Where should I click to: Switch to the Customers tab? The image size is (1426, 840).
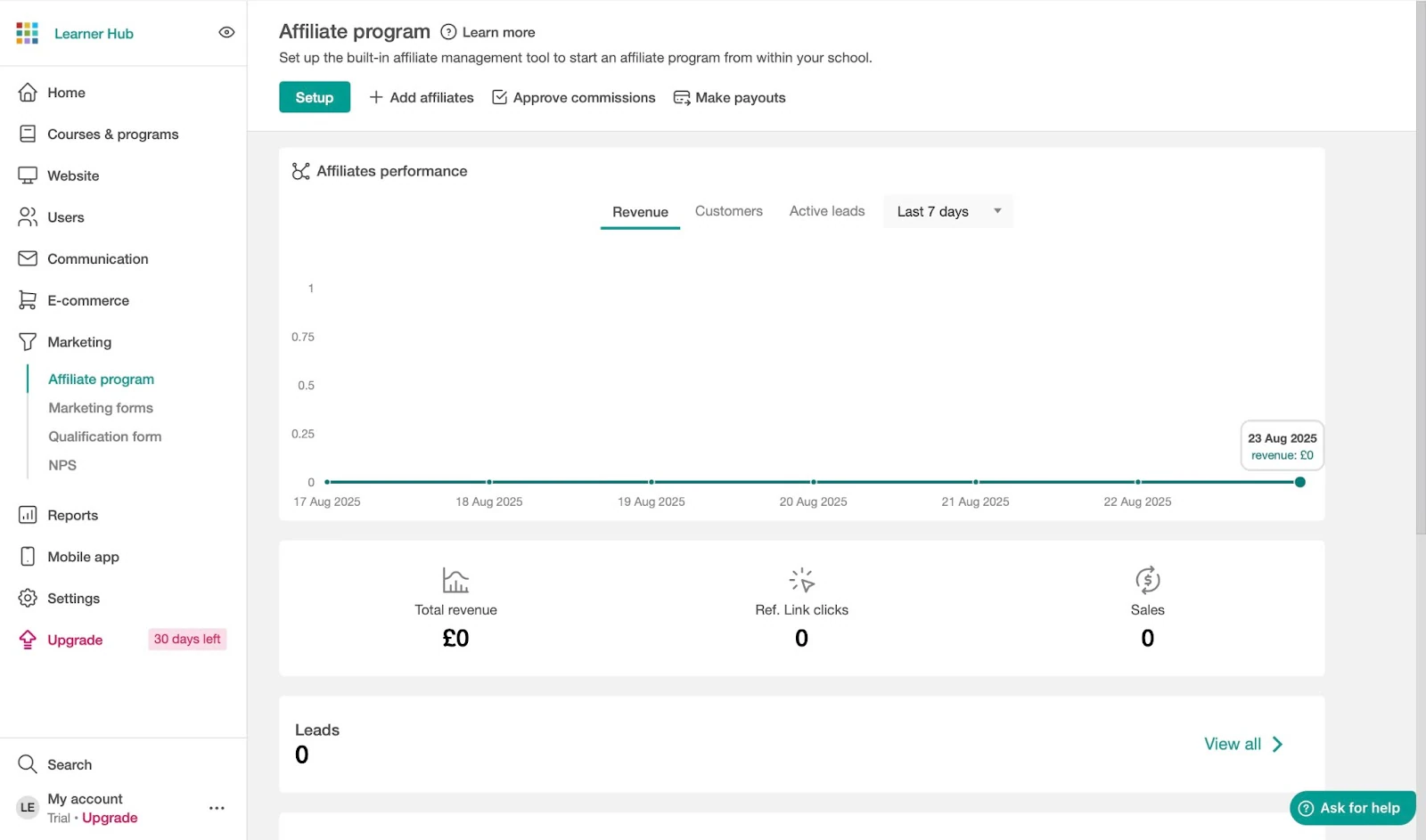tap(729, 211)
